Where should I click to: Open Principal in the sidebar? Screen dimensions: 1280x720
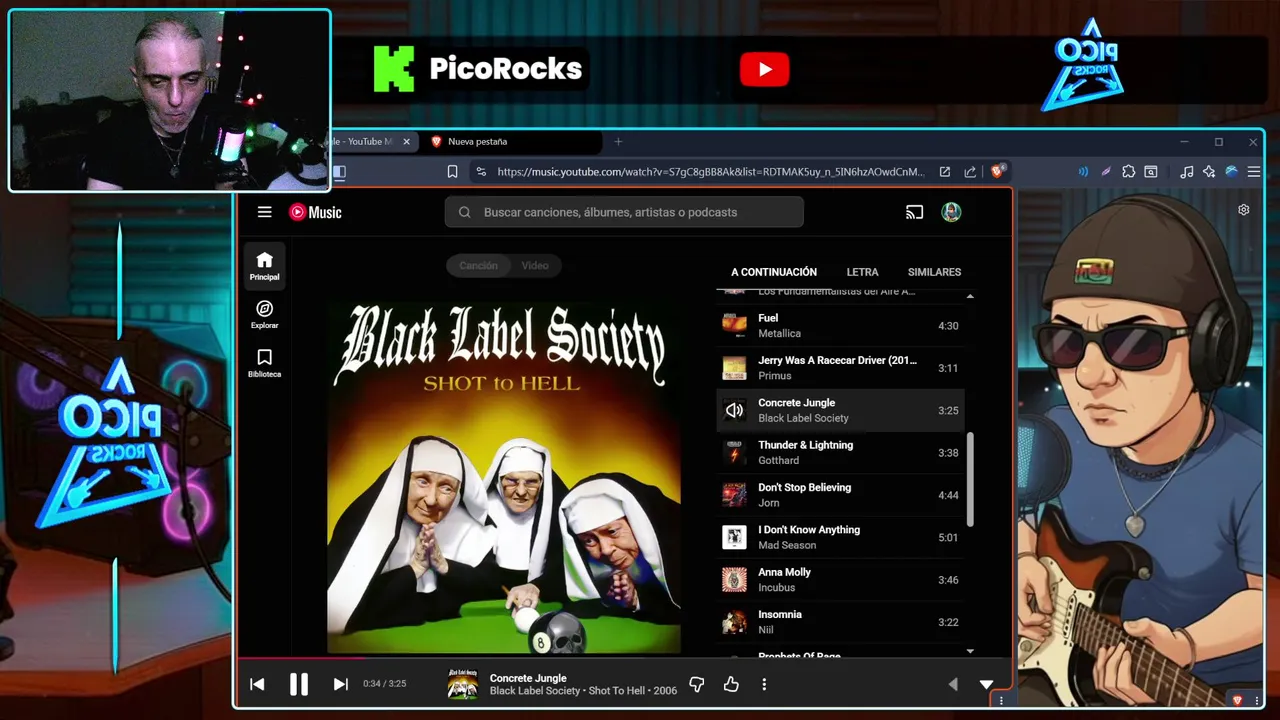pos(264,266)
